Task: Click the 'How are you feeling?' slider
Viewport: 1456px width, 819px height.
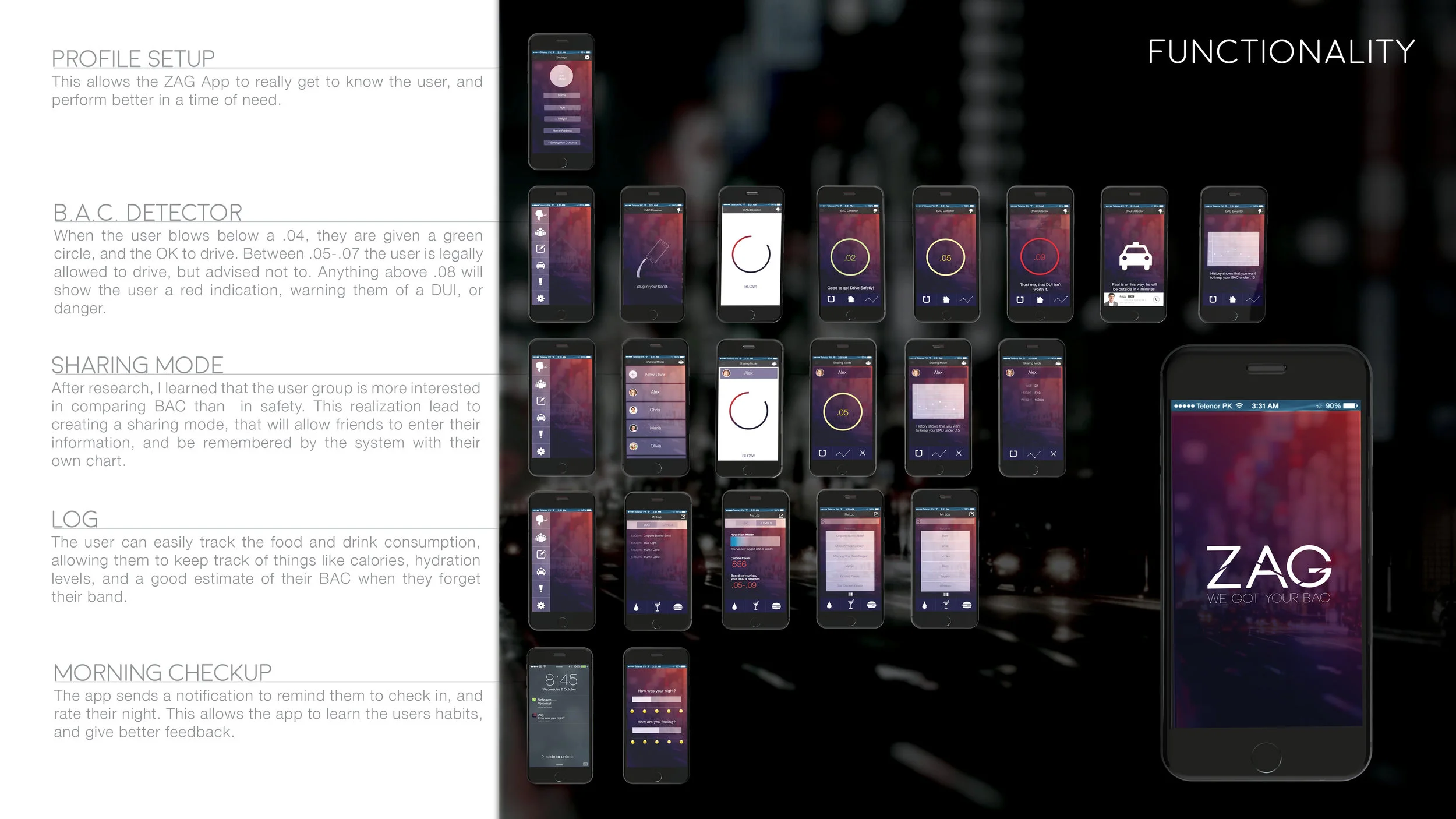Action: 656,730
